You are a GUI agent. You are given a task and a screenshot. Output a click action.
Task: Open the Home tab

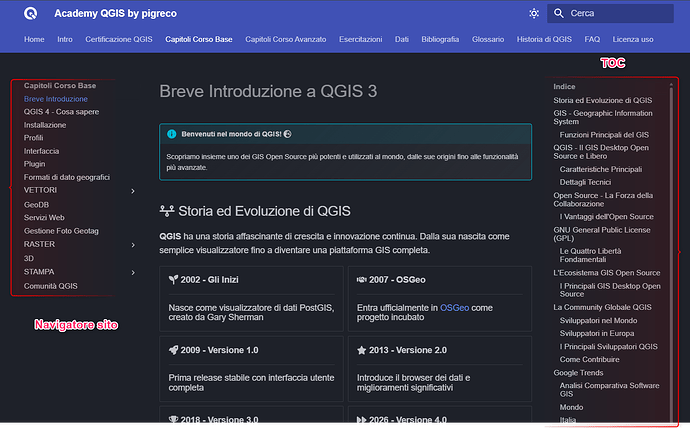pos(34,39)
